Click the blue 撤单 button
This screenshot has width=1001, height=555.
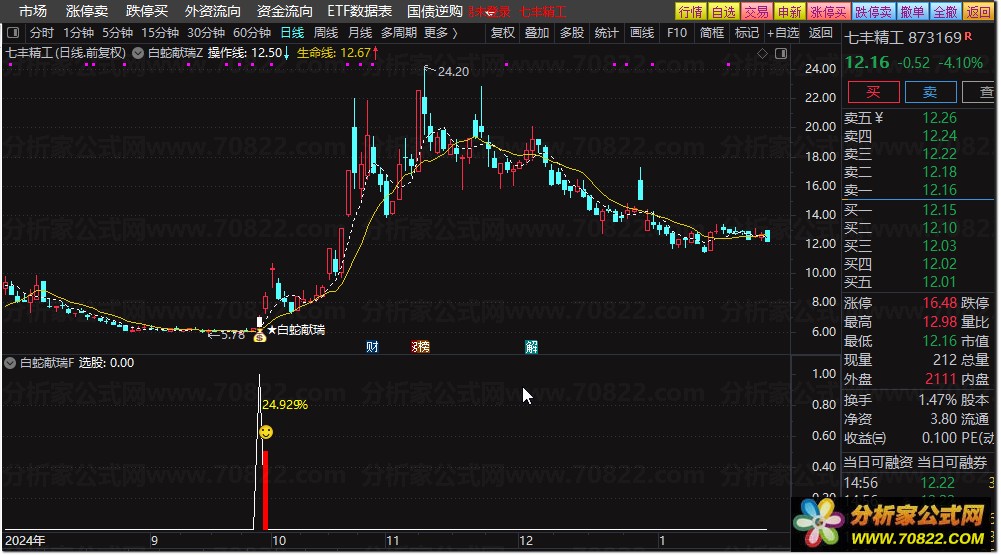[x=912, y=11]
